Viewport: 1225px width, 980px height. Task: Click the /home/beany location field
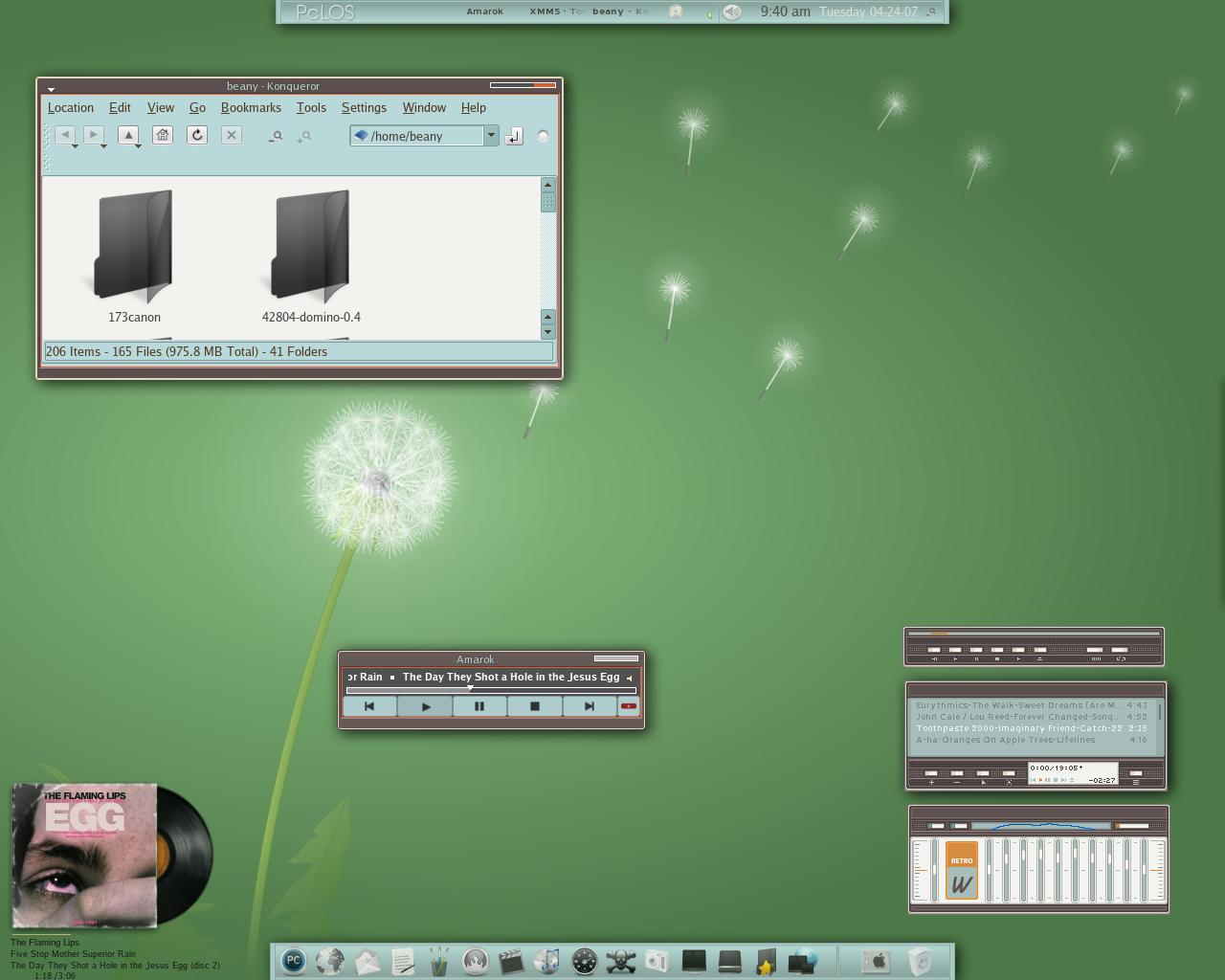(x=417, y=136)
